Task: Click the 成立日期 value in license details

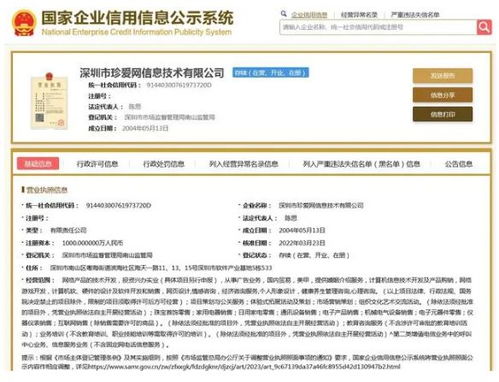Action: tap(302, 230)
